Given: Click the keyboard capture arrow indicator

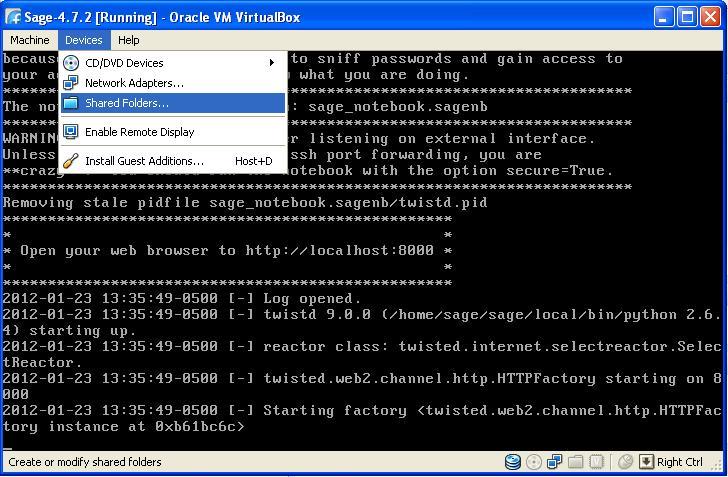Looking at the screenshot, I should [x=646, y=462].
